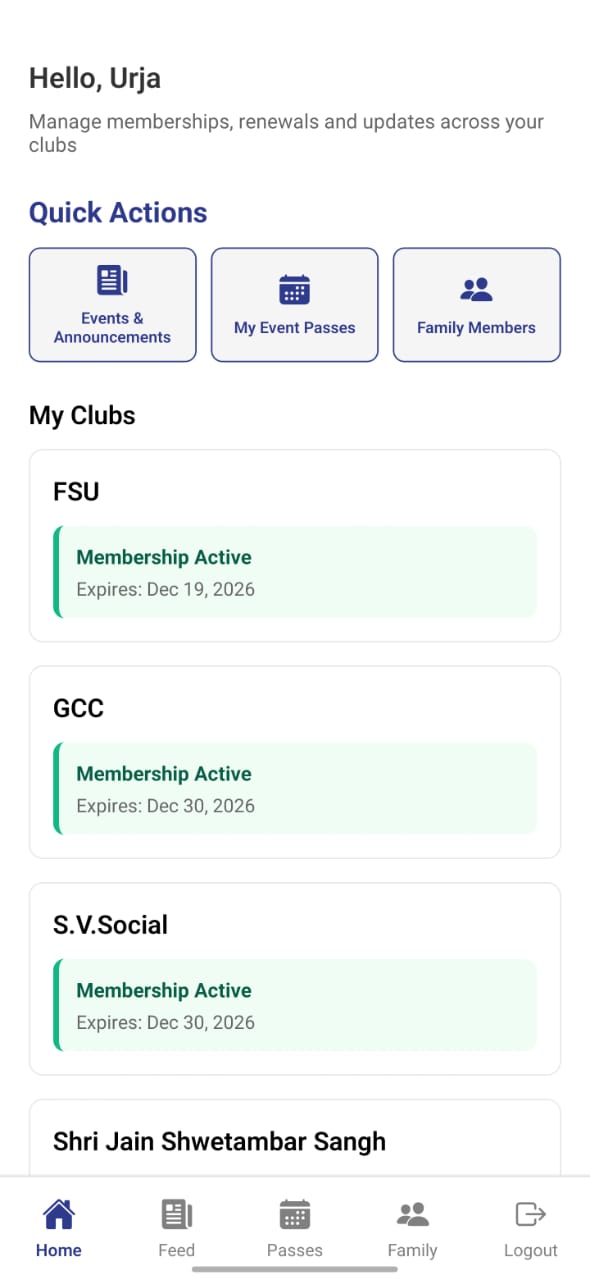This screenshot has width=590, height=1280.
Task: Open the Feed via its news icon
Action: (176, 1213)
